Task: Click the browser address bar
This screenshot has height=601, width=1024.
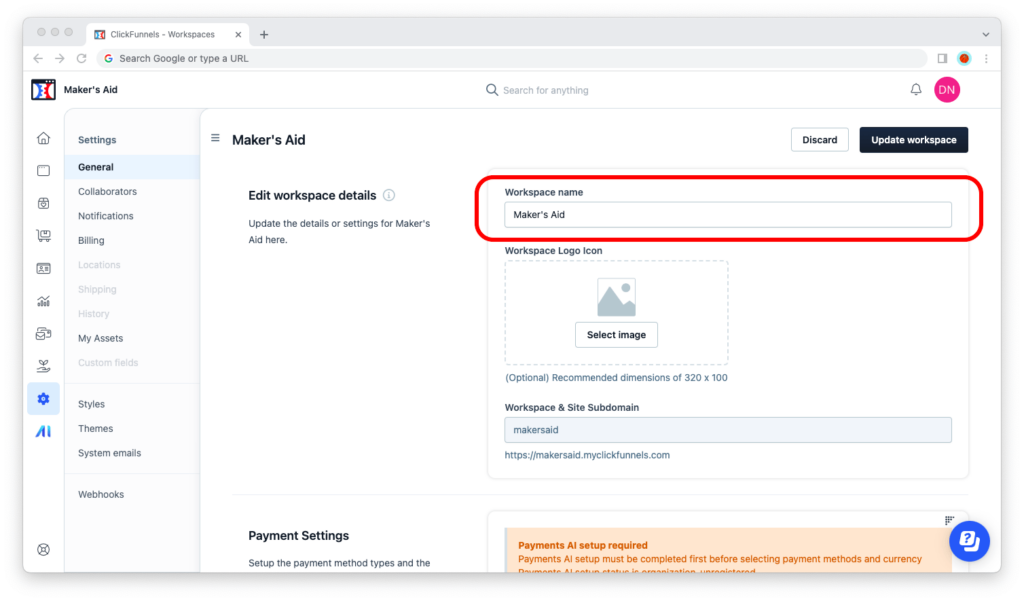Action: pos(511,58)
